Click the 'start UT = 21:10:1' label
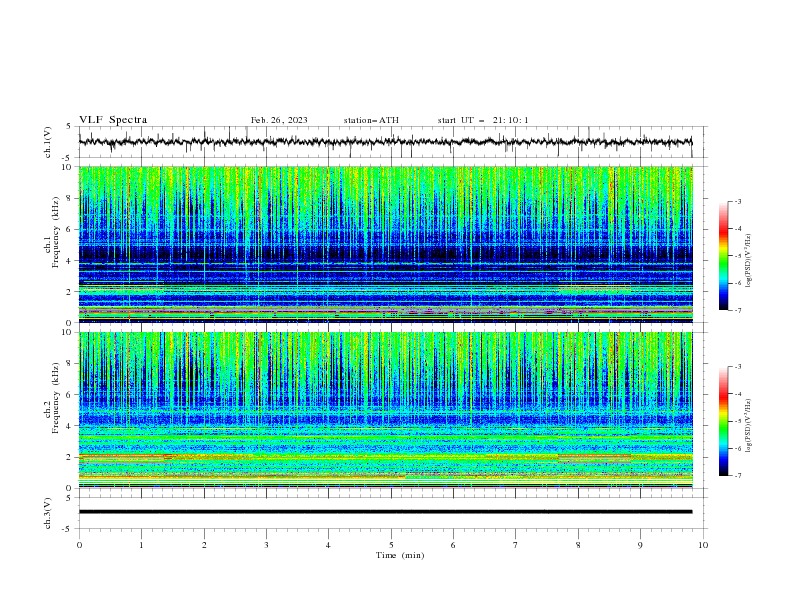 click(x=483, y=120)
